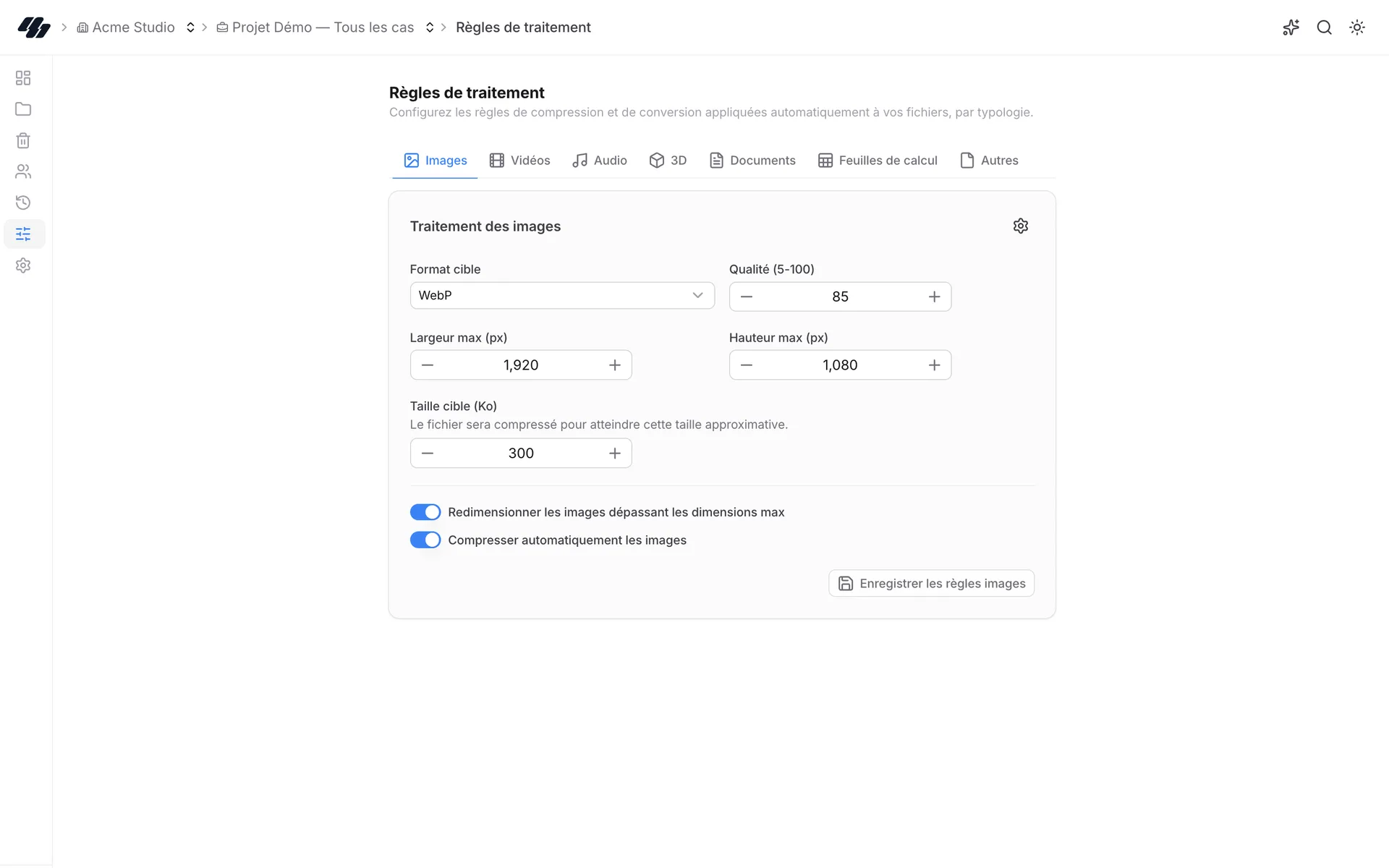The height and width of the screenshot is (868, 1389).
Task: Decrease Taille cible with minus button
Action: click(x=428, y=454)
